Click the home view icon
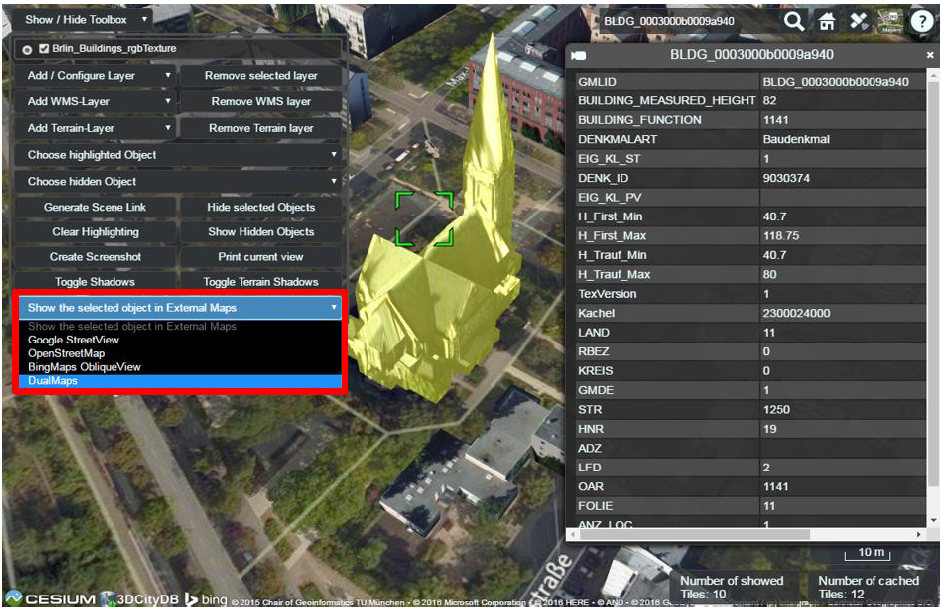Screen dimensions: 943x611 (827, 21)
